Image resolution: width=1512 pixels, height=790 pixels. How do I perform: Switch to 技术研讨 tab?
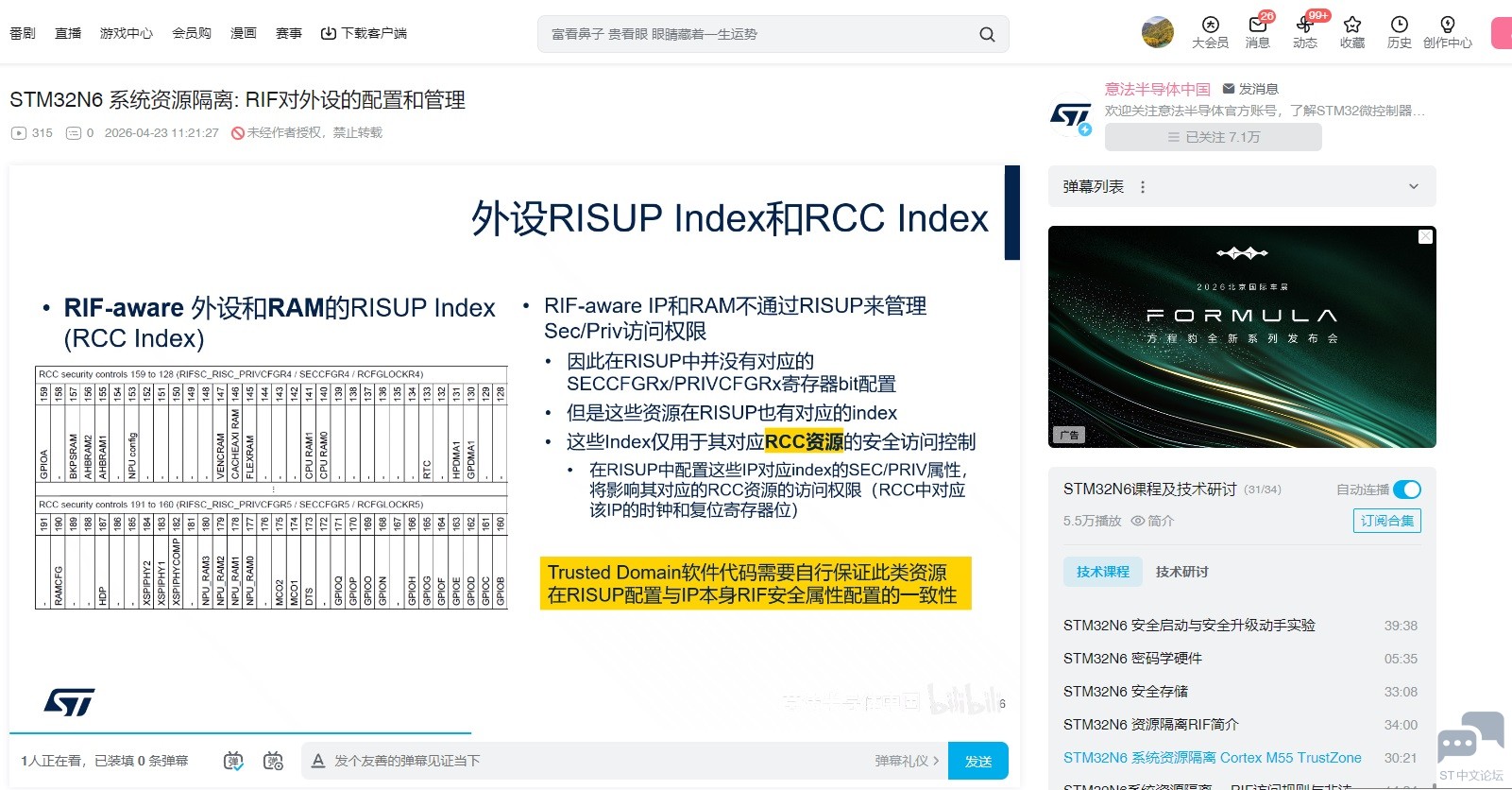pos(1181,572)
